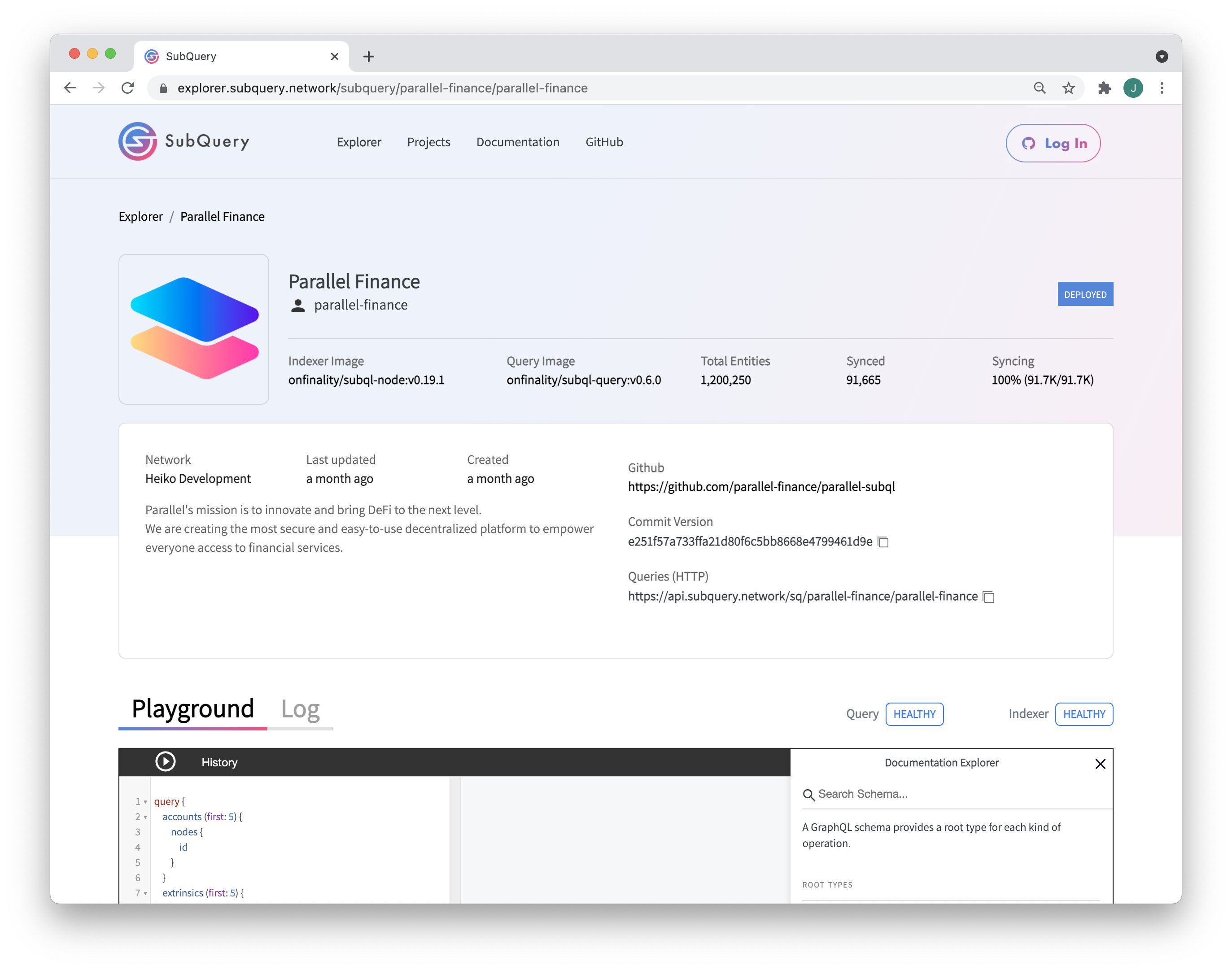Focus the Search Schema input field
1232x970 pixels.
pyautogui.click(x=957, y=794)
